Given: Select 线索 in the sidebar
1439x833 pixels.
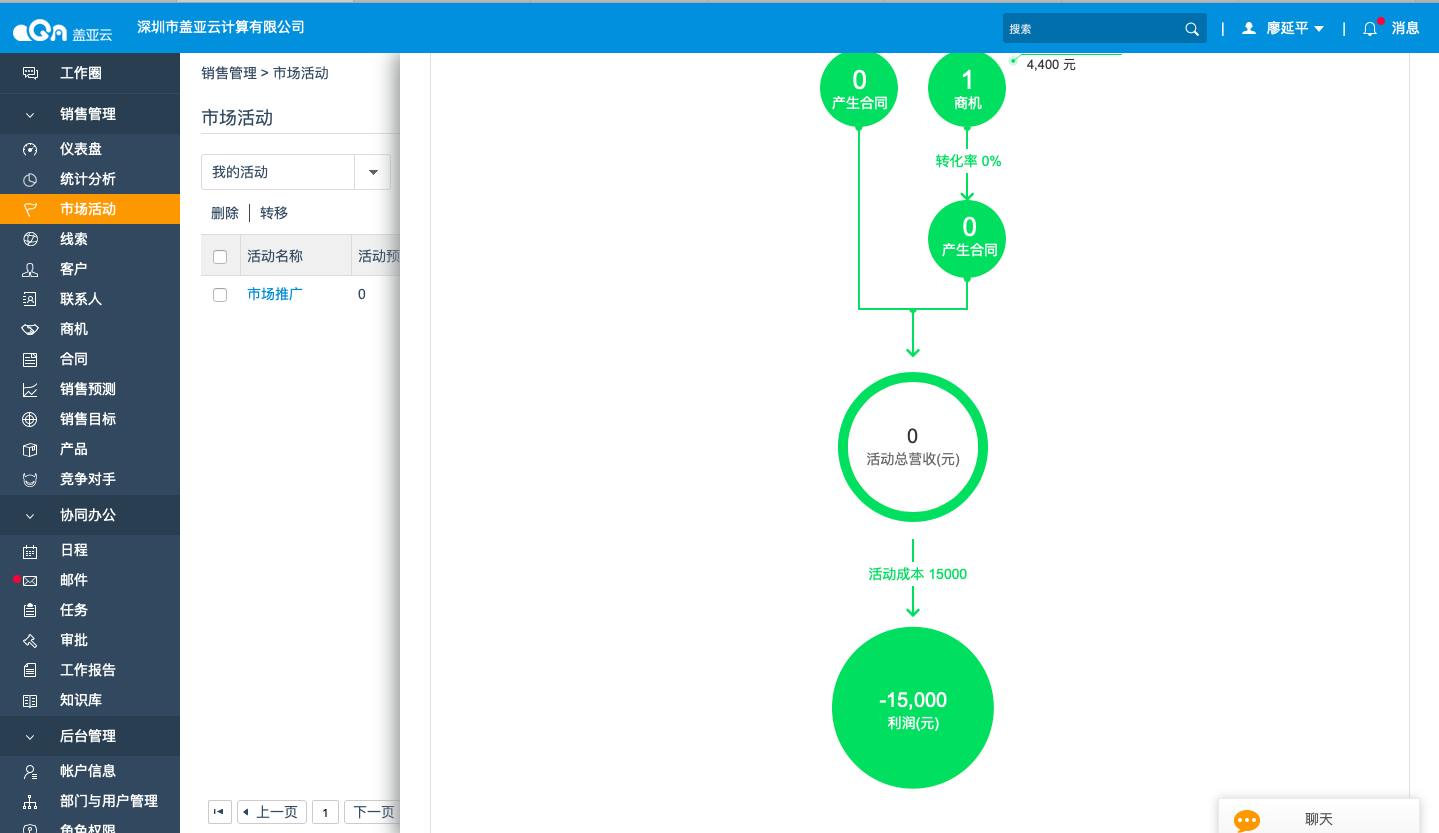Looking at the screenshot, I should (74, 239).
